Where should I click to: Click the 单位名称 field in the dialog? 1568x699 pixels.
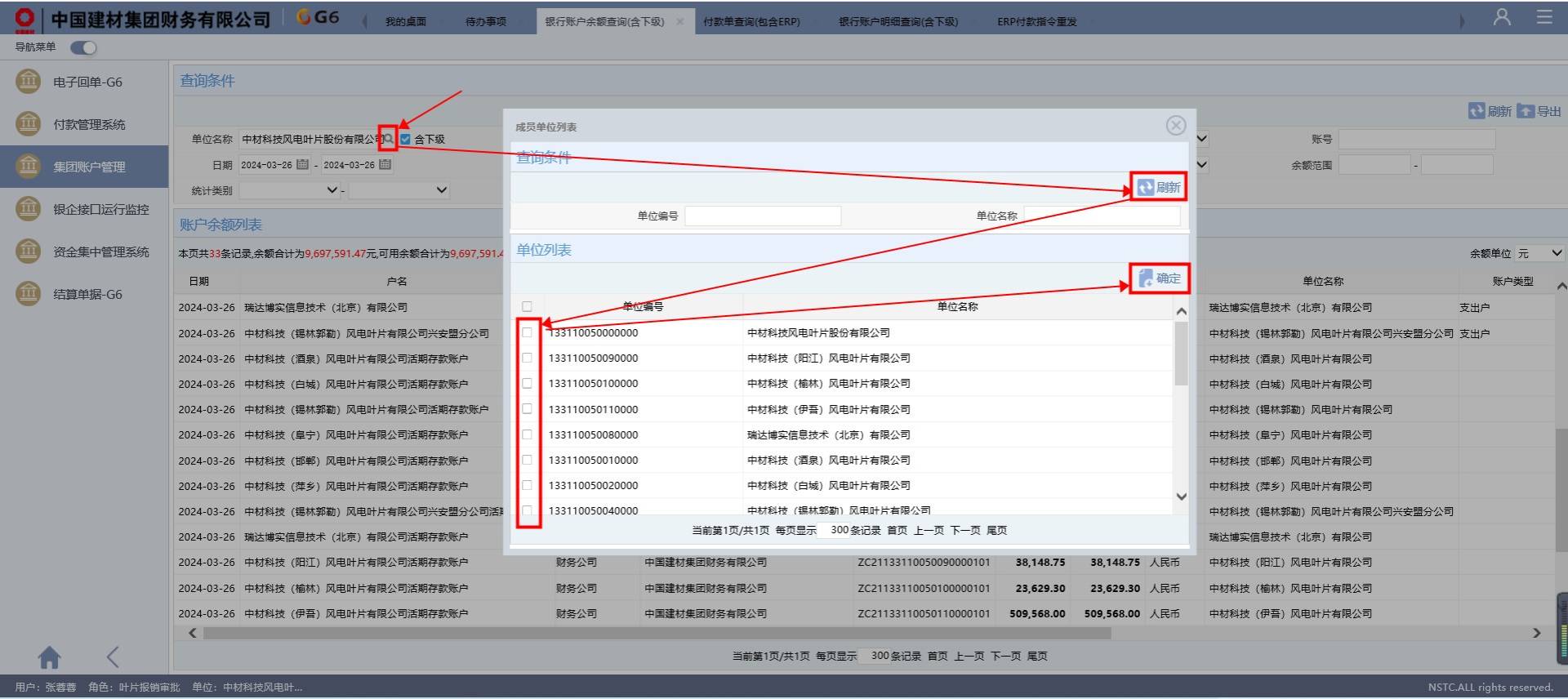point(1102,216)
